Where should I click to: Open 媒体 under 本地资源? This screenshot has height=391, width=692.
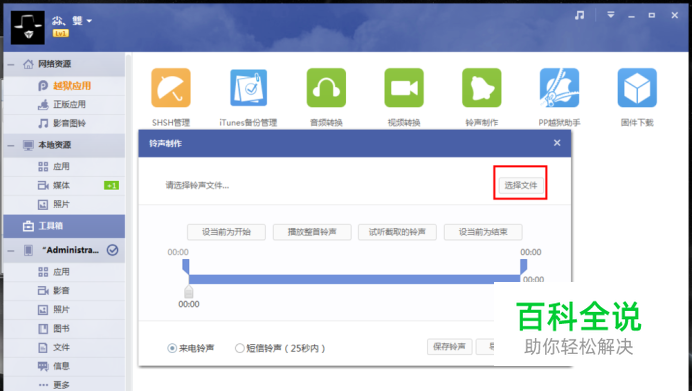[64, 185]
